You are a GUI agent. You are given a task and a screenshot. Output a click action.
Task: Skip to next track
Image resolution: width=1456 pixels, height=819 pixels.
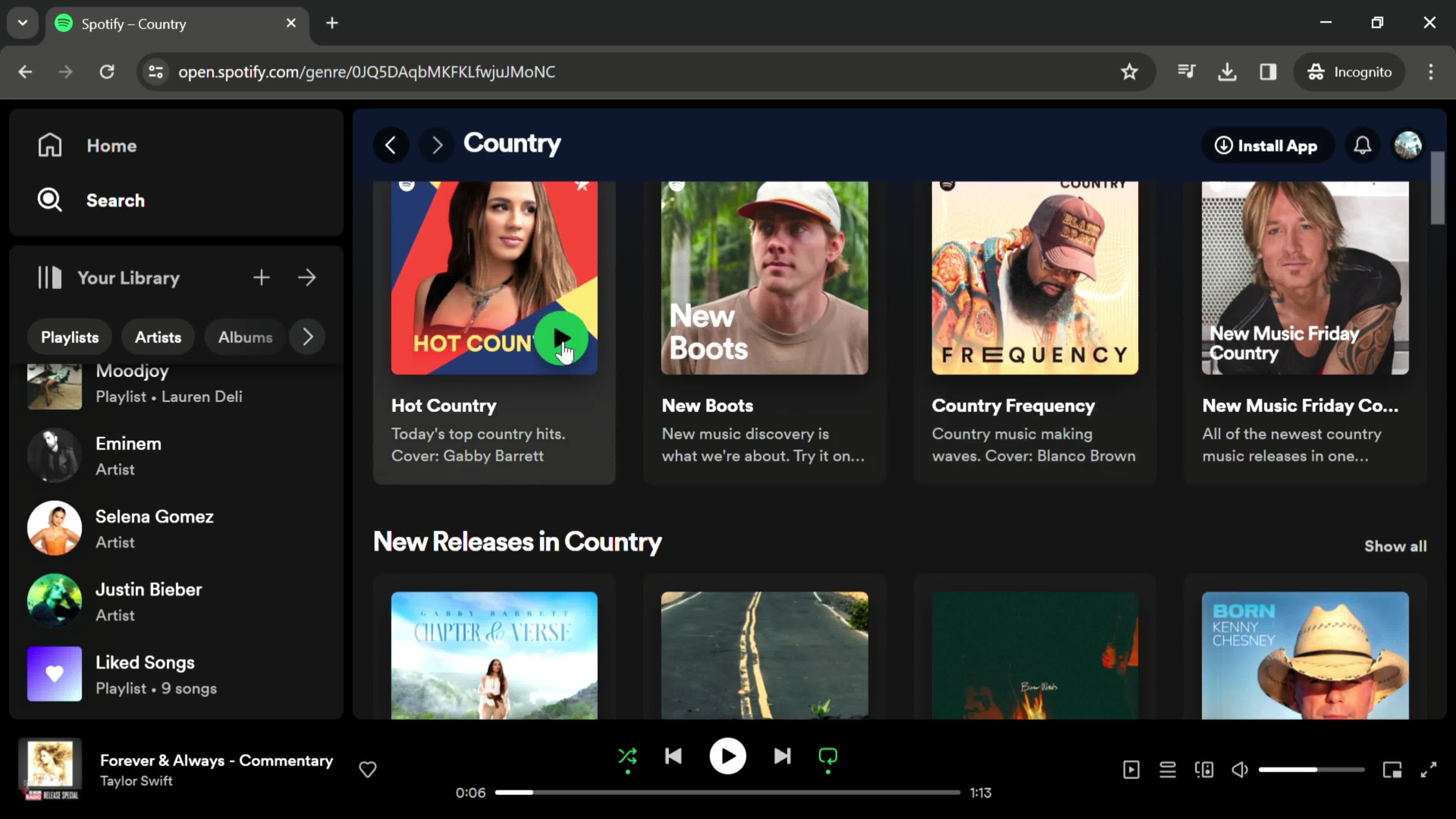(782, 756)
